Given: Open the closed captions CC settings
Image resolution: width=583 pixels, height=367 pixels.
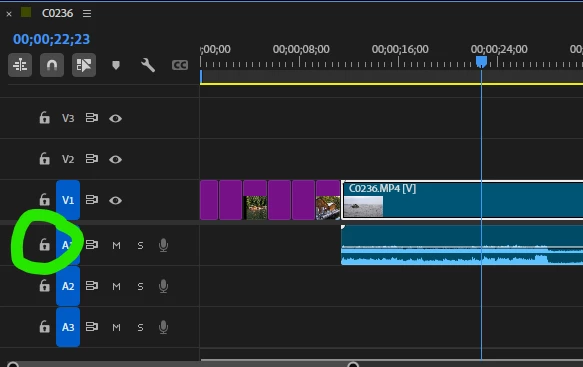Looking at the screenshot, I should pos(180,65).
